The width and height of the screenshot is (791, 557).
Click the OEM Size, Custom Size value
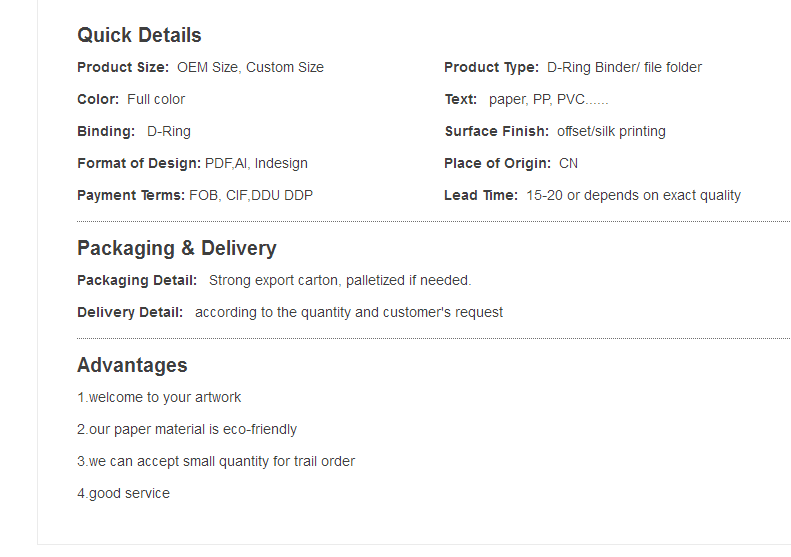[x=250, y=67]
